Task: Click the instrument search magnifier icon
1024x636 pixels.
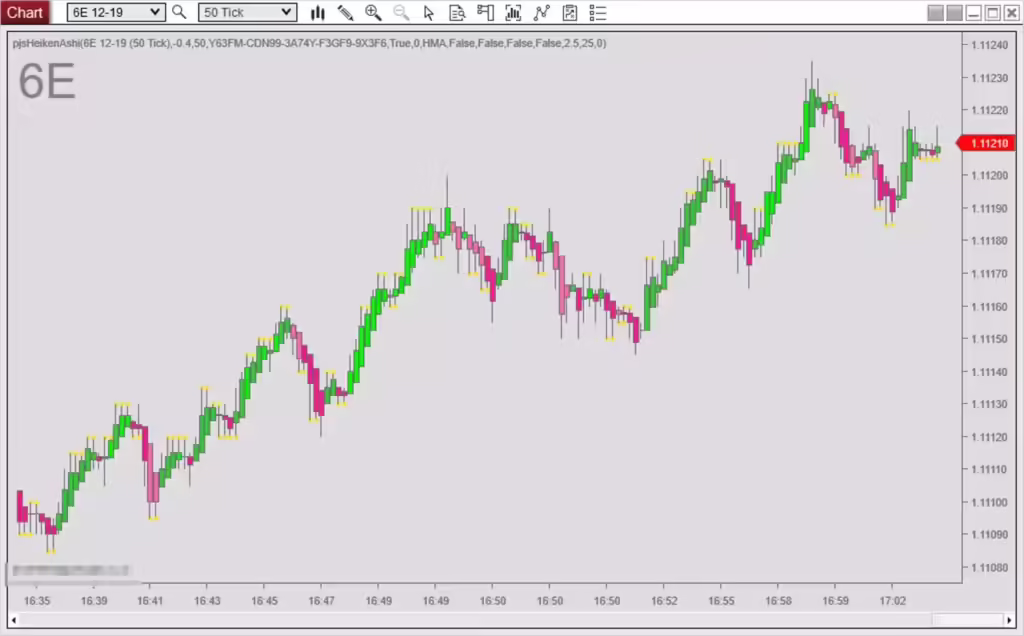Action: tap(179, 12)
